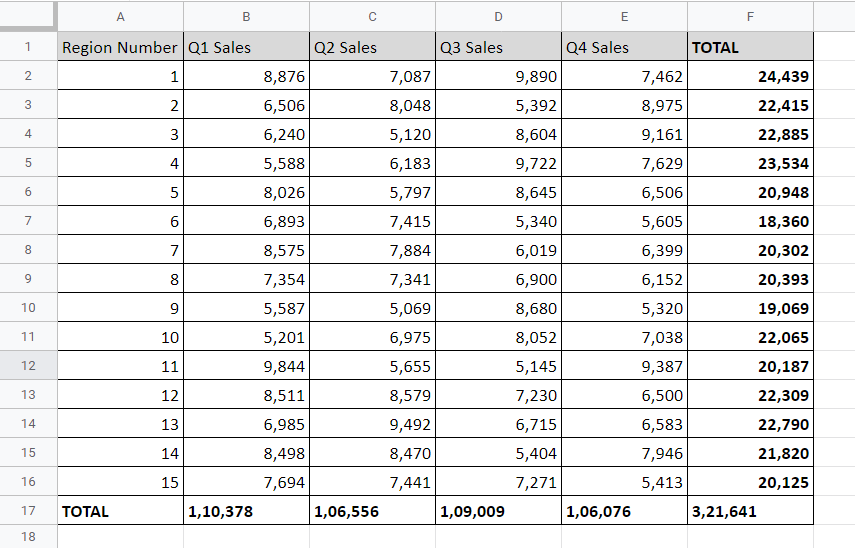The width and height of the screenshot is (855, 548).
Task: Select region number 15 cell
Action: tap(121, 482)
